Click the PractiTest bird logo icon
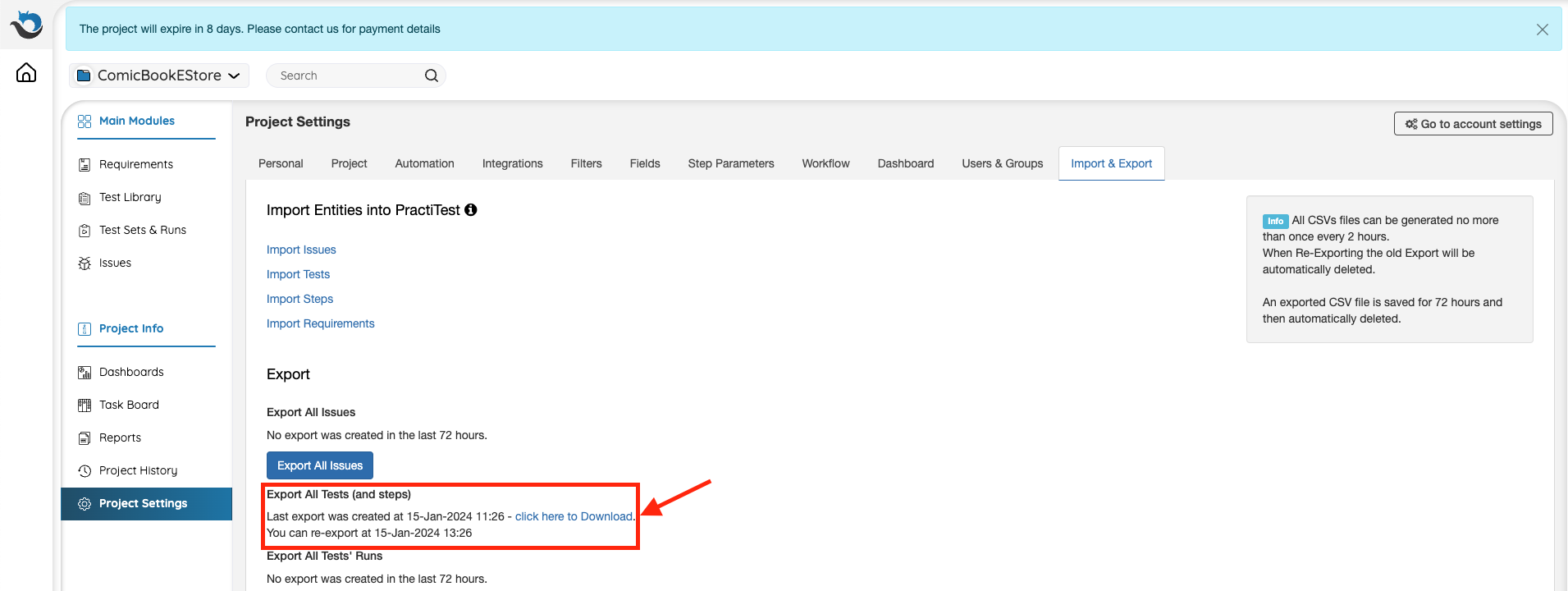 (26, 24)
